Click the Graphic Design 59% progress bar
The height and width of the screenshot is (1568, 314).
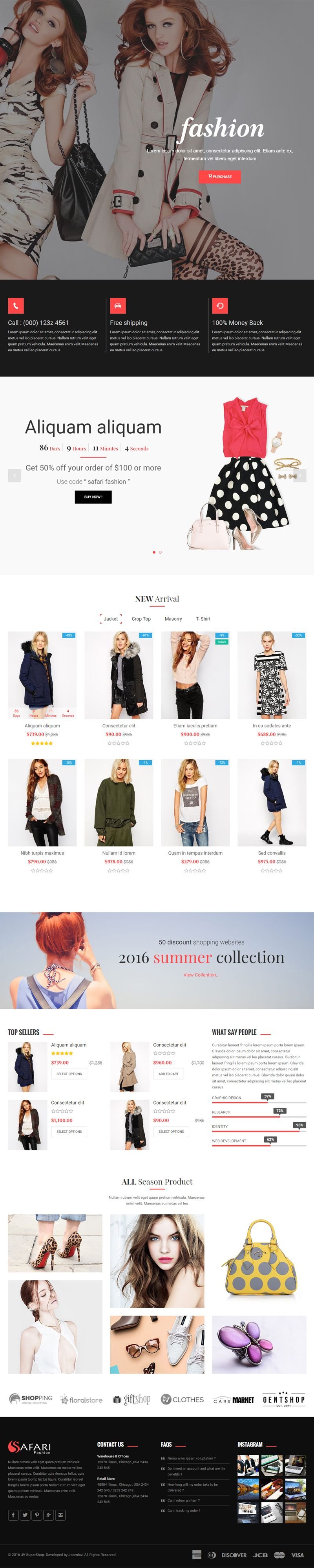pos(259,1102)
